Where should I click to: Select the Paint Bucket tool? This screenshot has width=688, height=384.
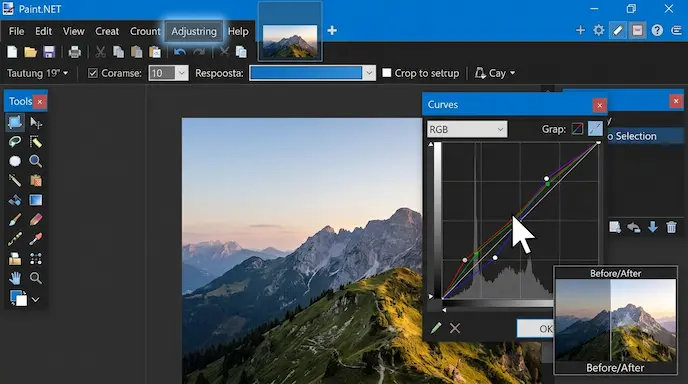coord(15,200)
